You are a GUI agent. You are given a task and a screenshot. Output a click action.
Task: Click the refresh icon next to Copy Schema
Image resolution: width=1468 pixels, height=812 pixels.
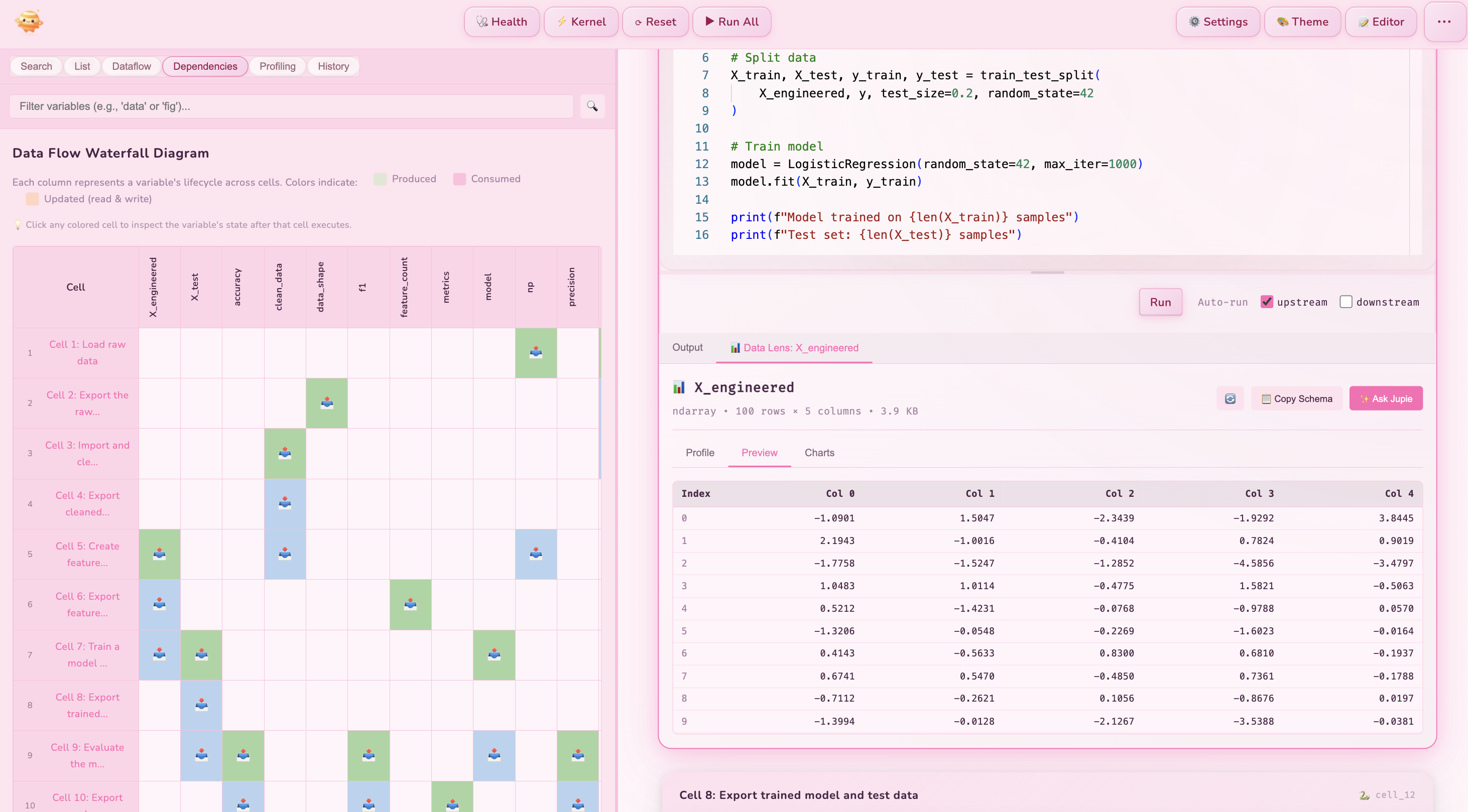1230,399
